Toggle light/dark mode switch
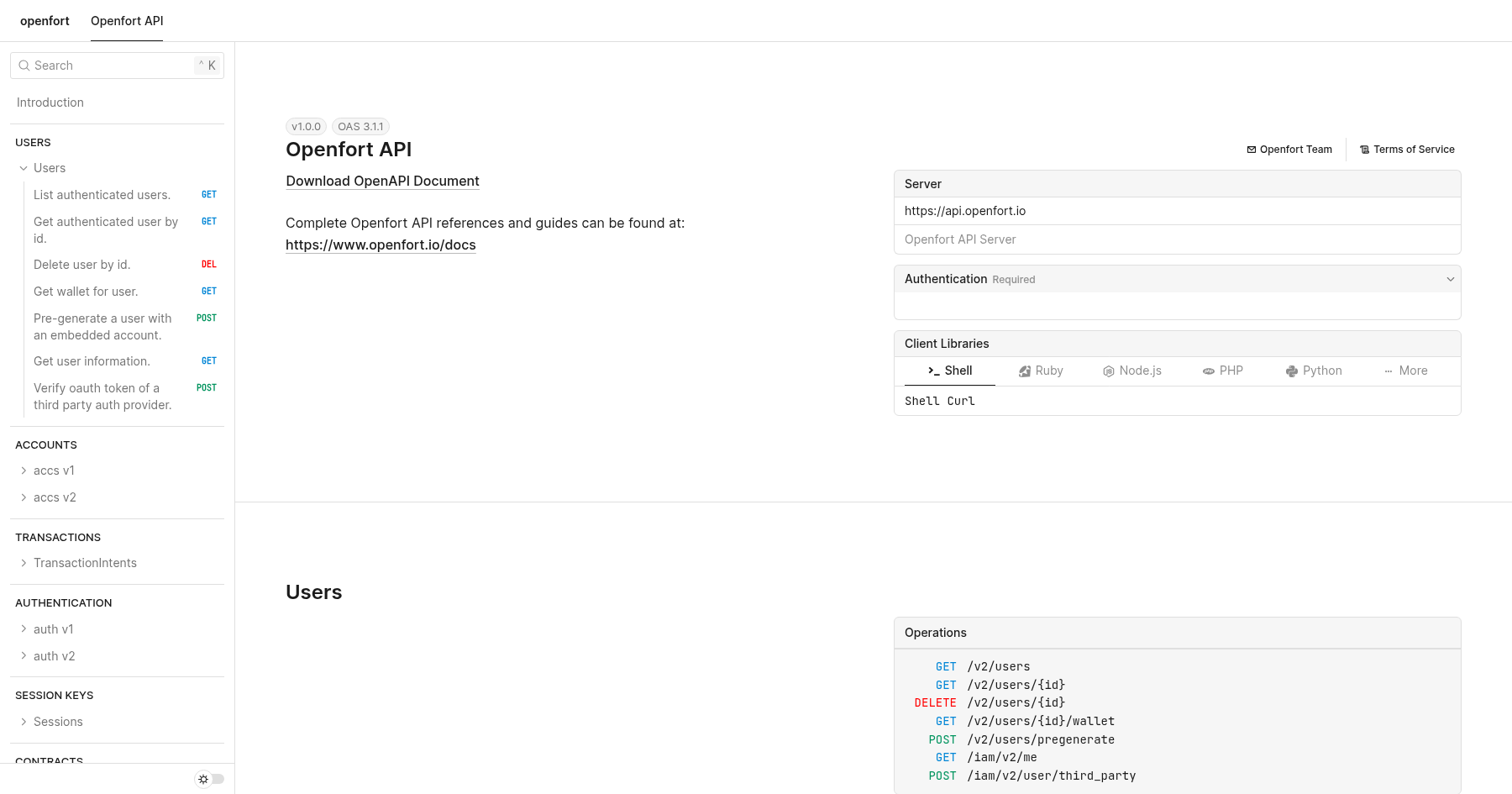This screenshot has width=1512, height=794. click(210, 779)
